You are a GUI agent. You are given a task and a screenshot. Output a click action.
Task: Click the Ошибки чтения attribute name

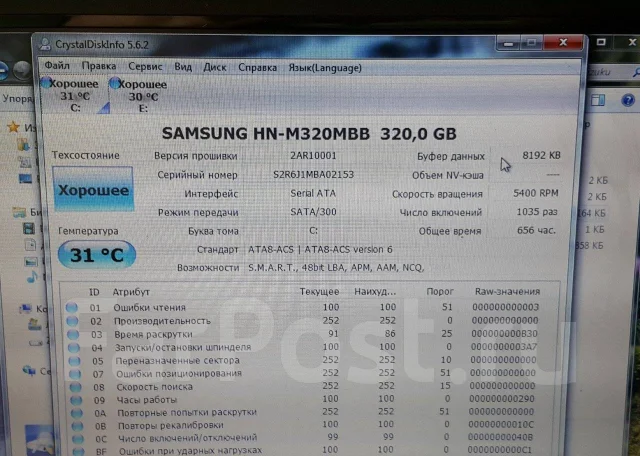point(149,307)
